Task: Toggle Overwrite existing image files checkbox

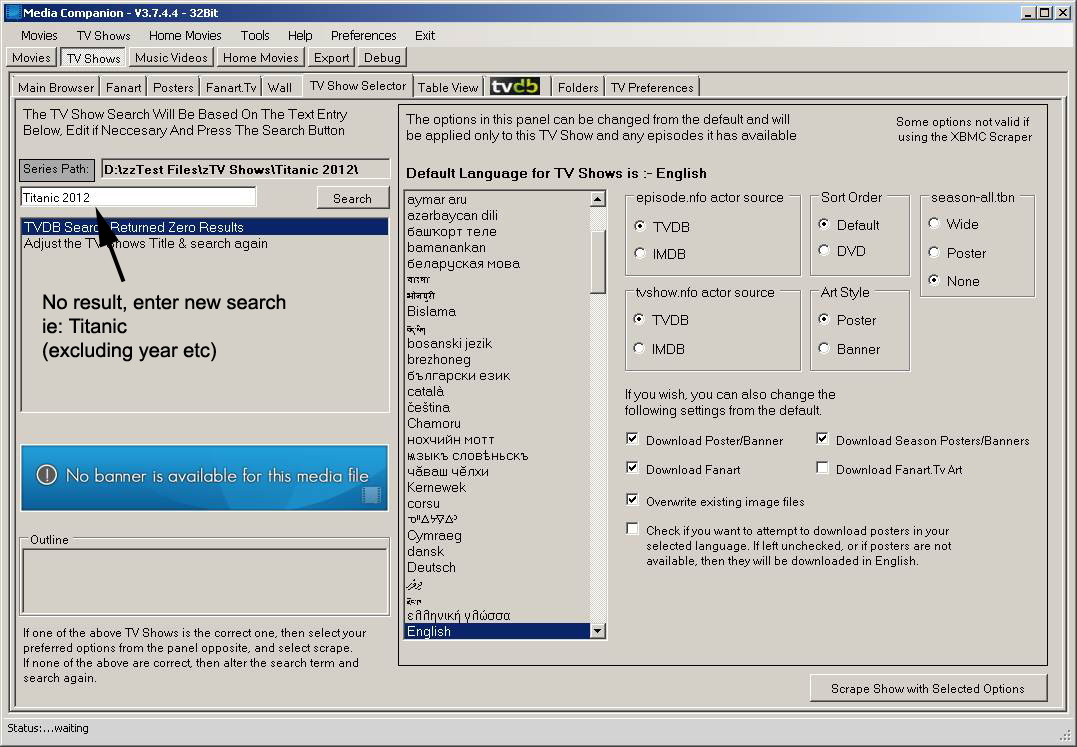Action: point(633,500)
